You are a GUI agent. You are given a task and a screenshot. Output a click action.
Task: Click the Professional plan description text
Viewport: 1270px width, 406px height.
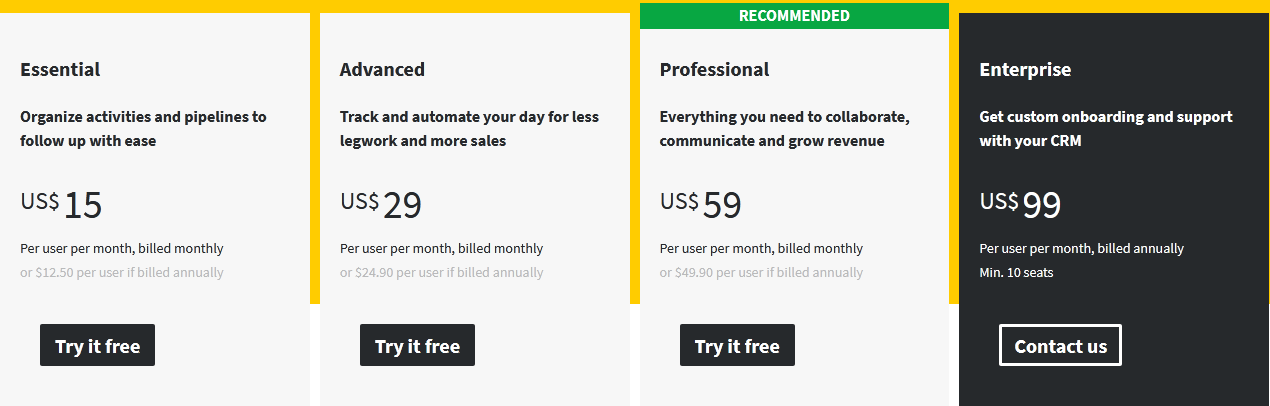(785, 129)
